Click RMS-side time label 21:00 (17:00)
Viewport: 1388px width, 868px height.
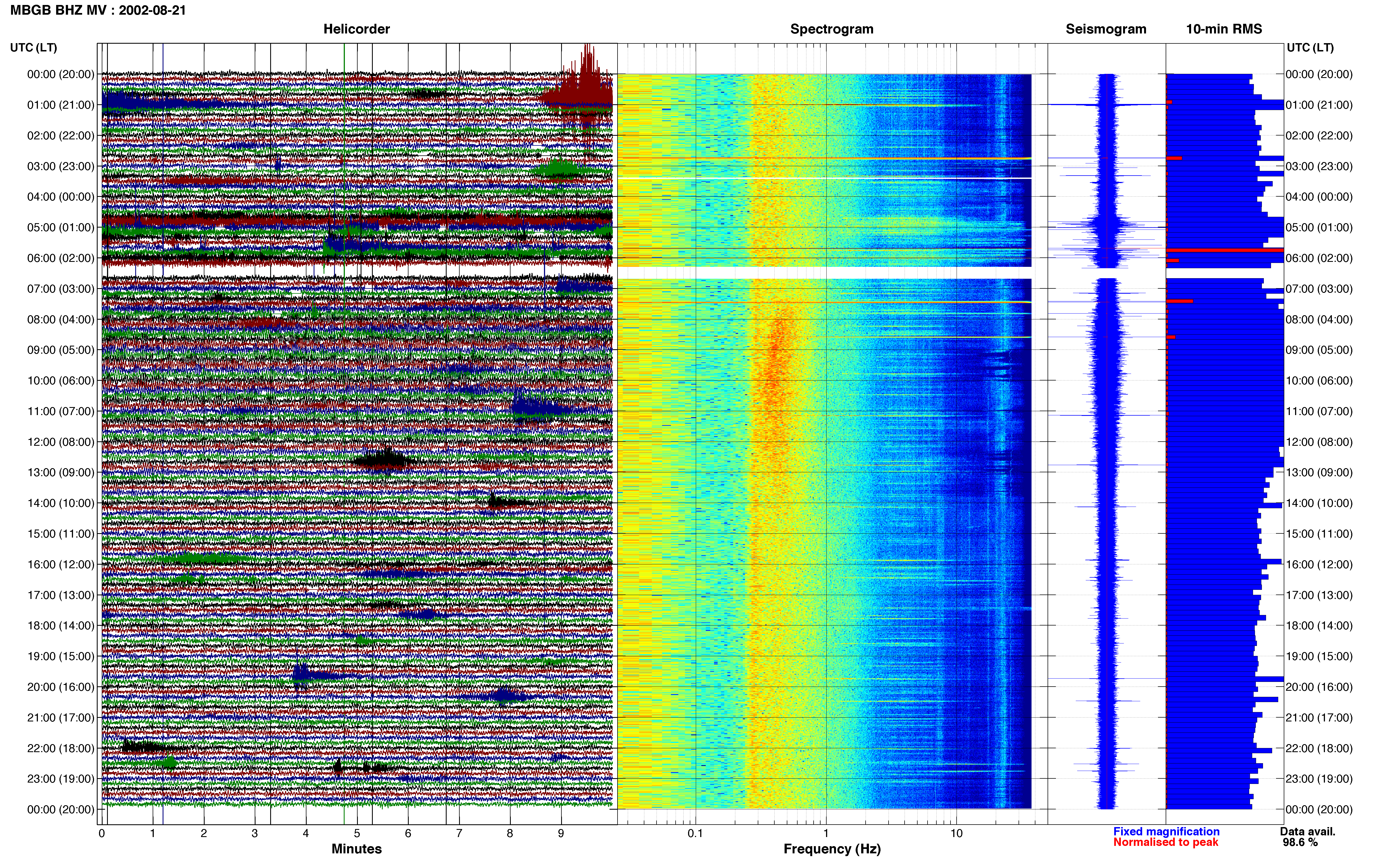tap(1319, 718)
